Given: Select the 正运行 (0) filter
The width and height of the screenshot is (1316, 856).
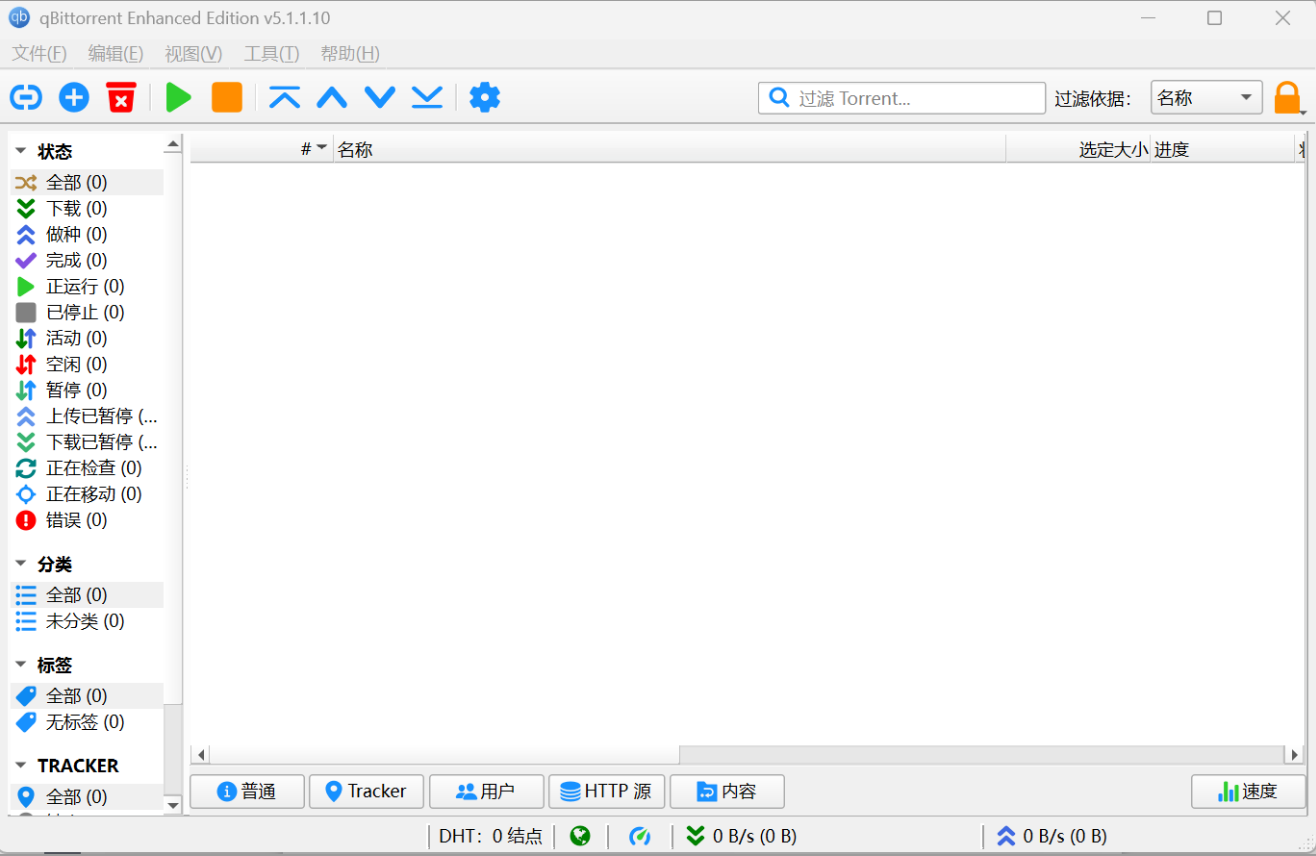Looking at the screenshot, I should (87, 286).
